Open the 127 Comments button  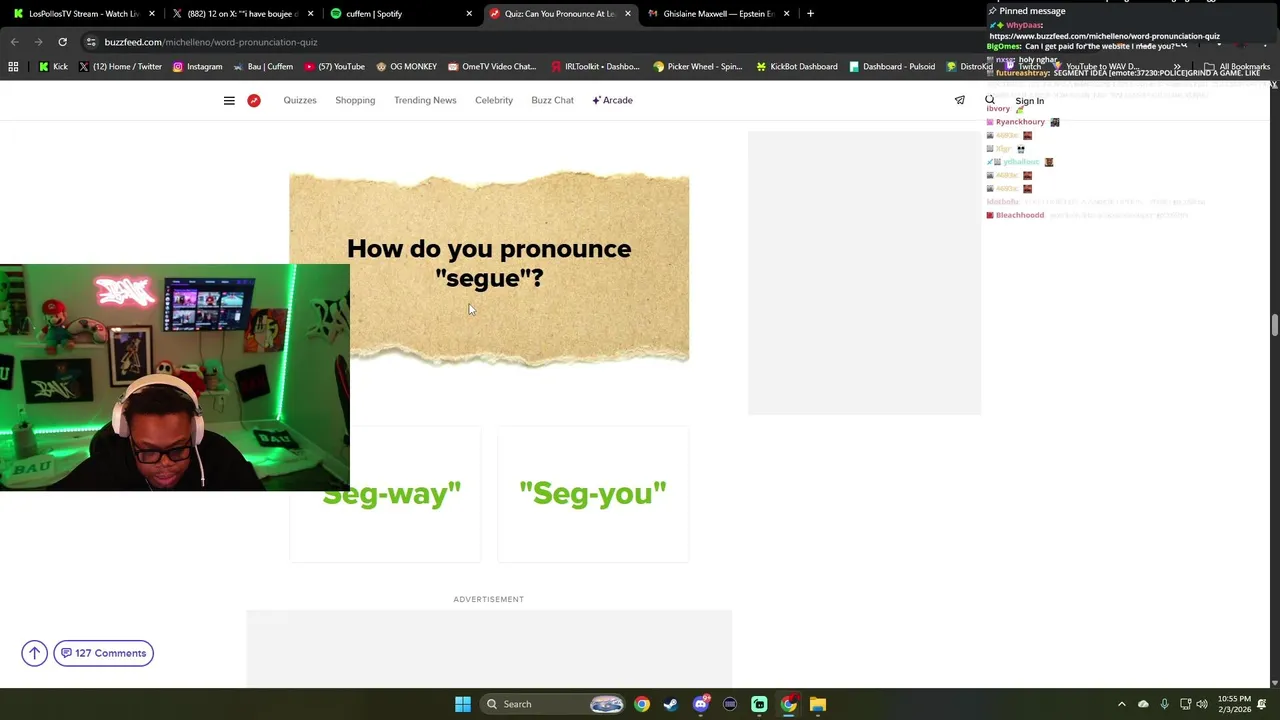click(x=104, y=653)
